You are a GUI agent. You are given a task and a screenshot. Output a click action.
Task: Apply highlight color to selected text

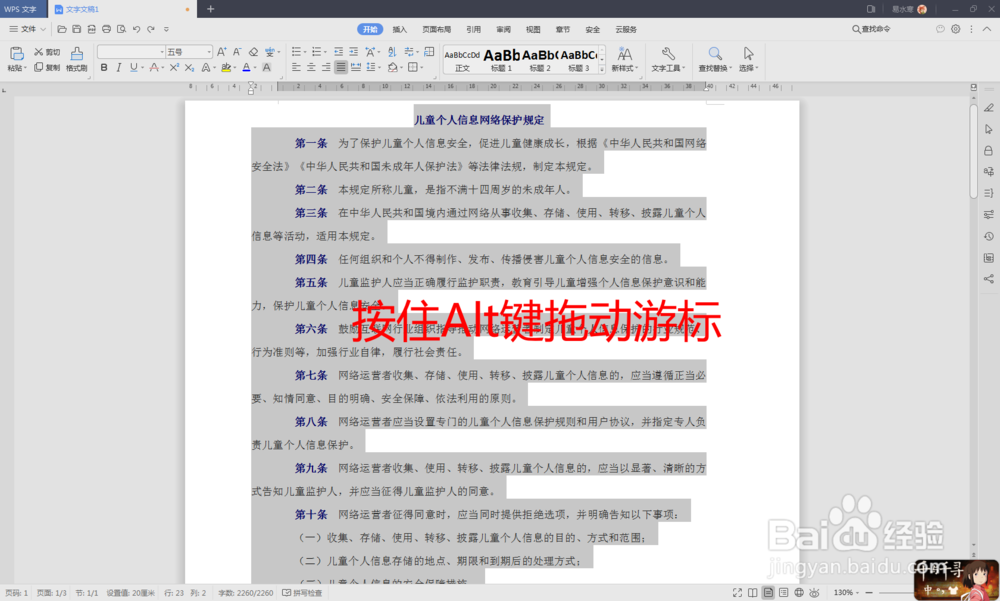[x=224, y=67]
